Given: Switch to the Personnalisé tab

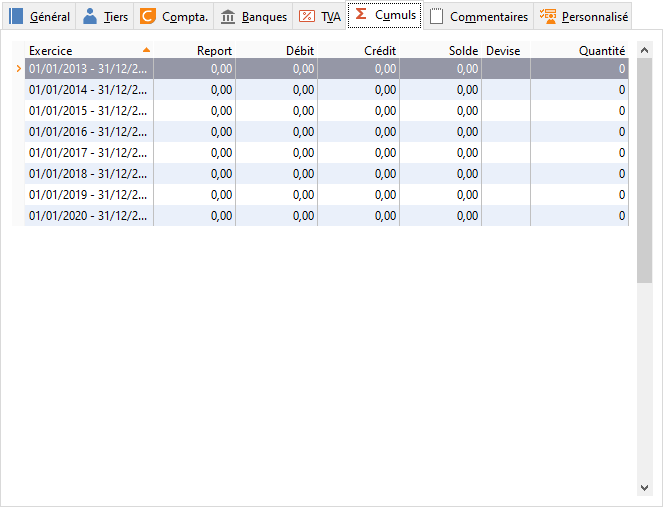Looking at the screenshot, I should (x=583, y=16).
